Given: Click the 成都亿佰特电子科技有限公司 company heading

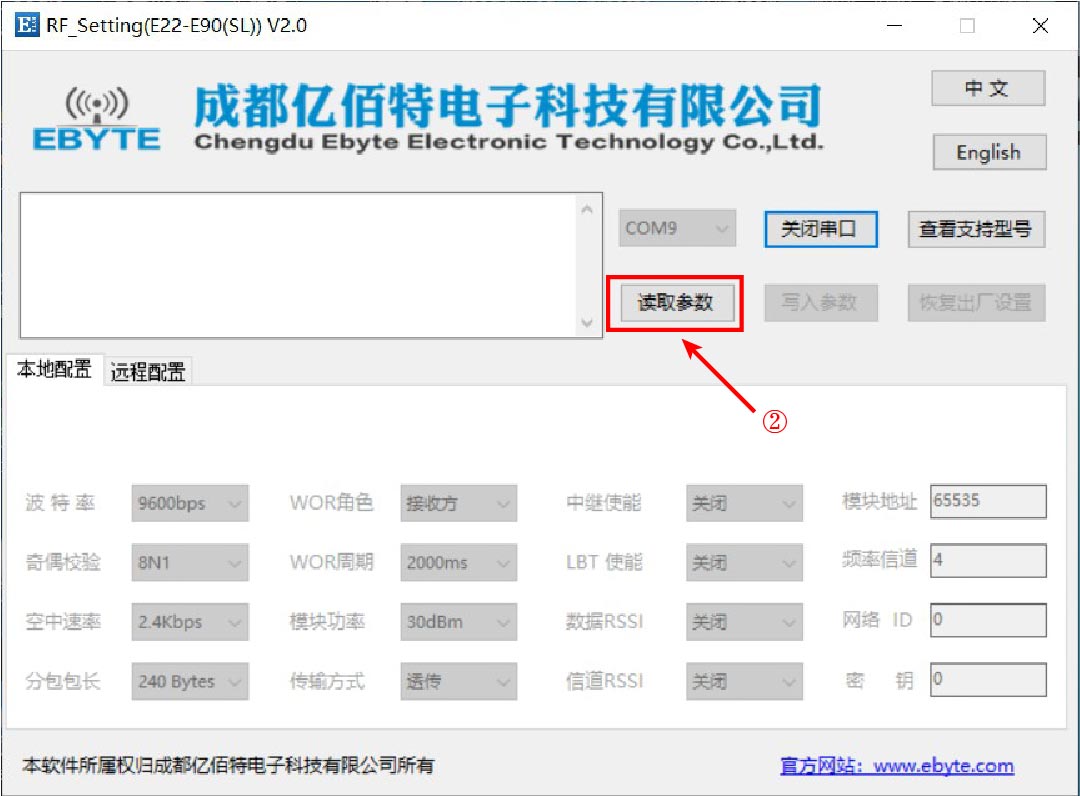Looking at the screenshot, I should click(508, 105).
